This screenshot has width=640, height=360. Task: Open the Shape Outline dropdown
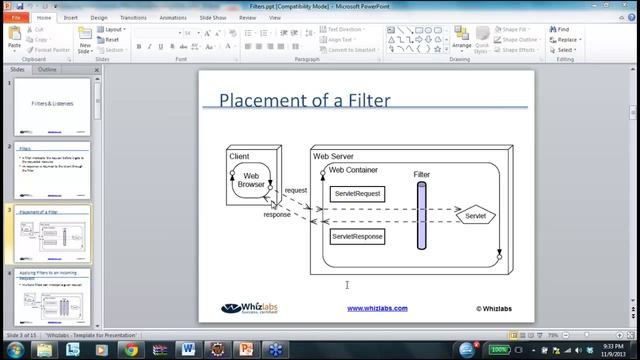tap(518, 40)
